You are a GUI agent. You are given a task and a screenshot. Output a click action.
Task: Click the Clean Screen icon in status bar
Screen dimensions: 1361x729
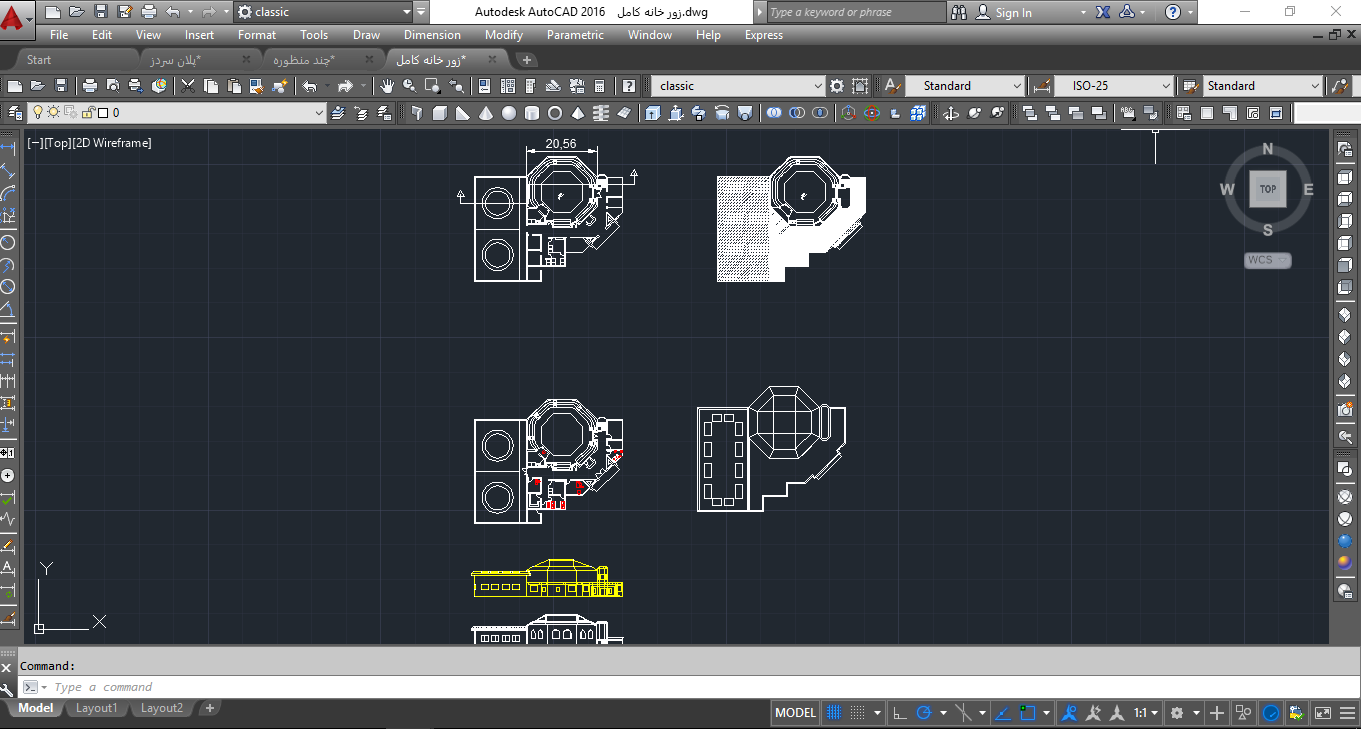click(1322, 713)
